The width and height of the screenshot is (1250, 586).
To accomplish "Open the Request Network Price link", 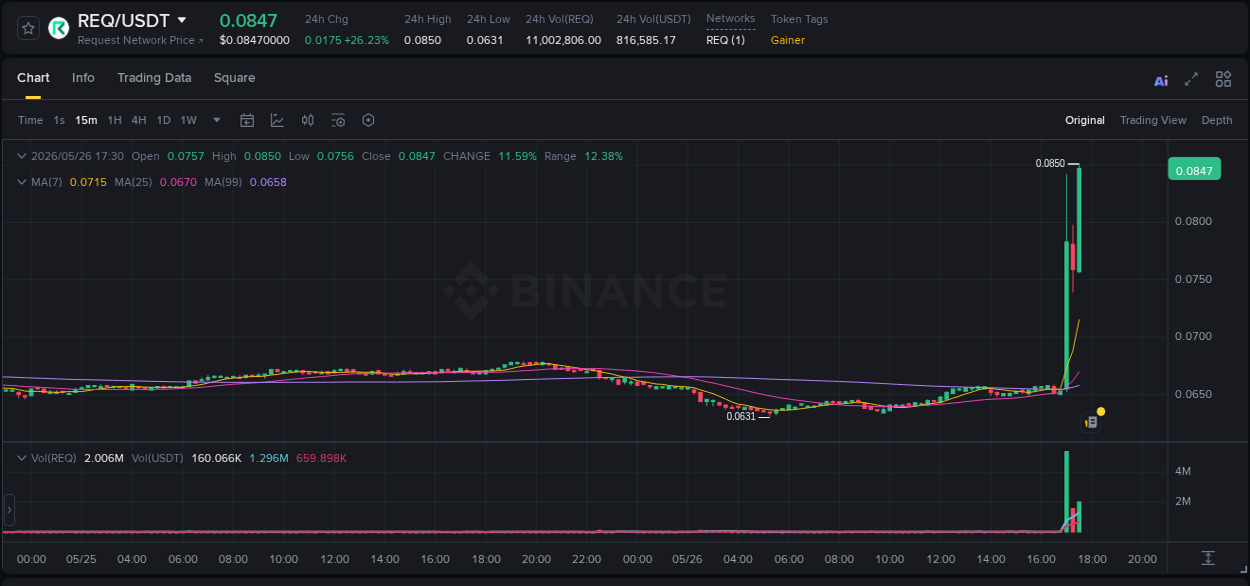I will tap(140, 40).
